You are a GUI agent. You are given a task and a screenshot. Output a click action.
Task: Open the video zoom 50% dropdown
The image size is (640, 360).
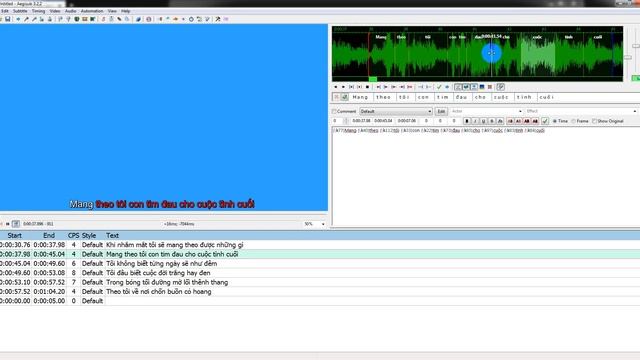(314, 224)
